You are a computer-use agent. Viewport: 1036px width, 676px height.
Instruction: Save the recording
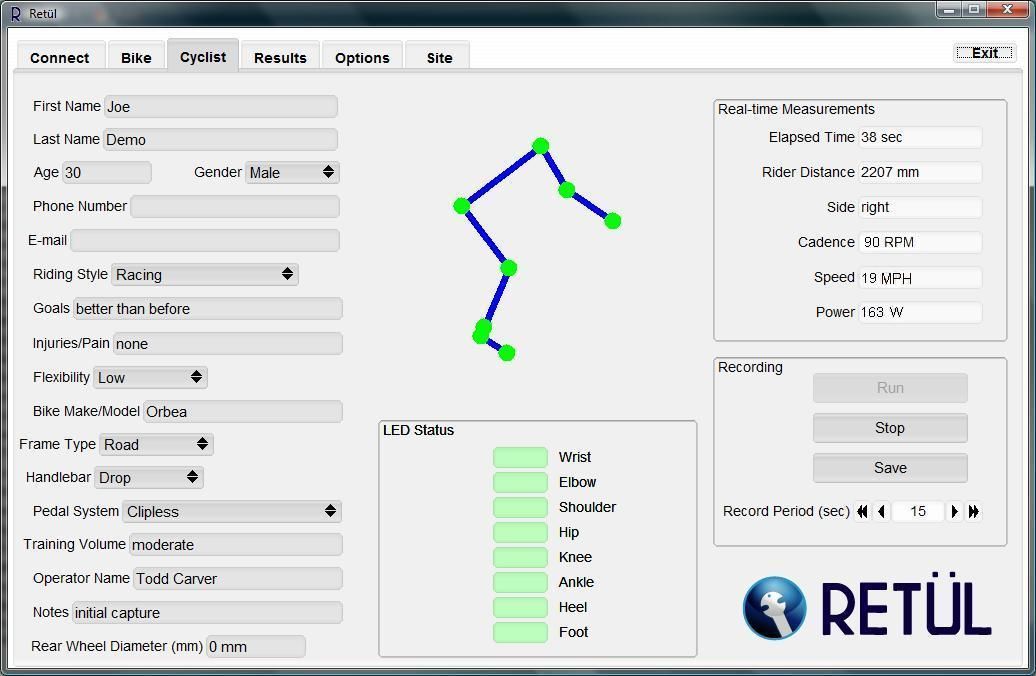[889, 468]
